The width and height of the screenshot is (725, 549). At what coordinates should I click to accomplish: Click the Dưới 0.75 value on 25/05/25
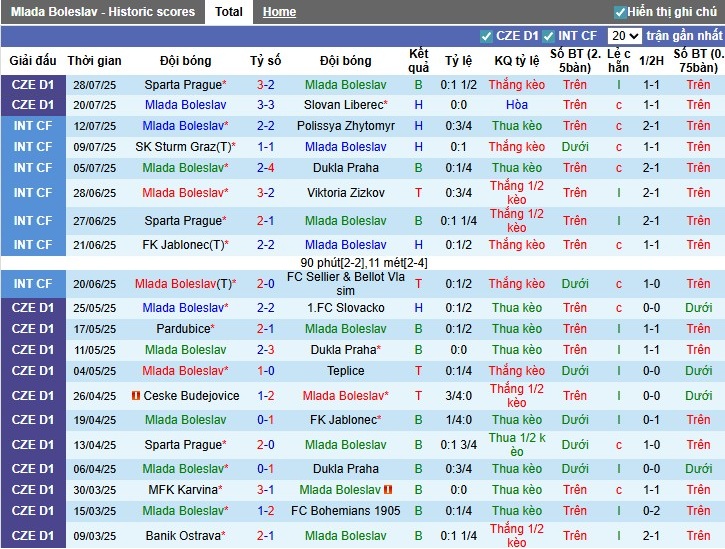(x=699, y=308)
